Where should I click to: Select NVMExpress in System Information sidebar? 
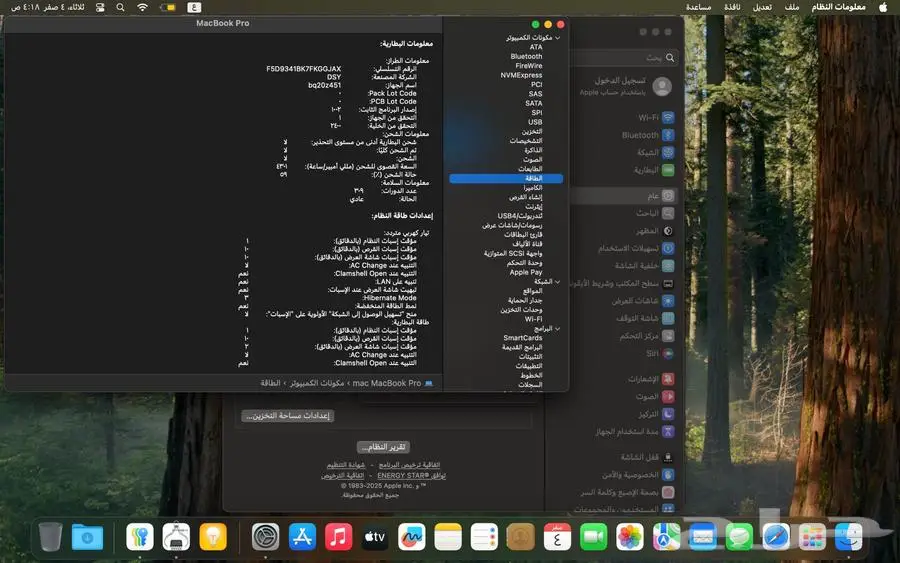point(521,75)
